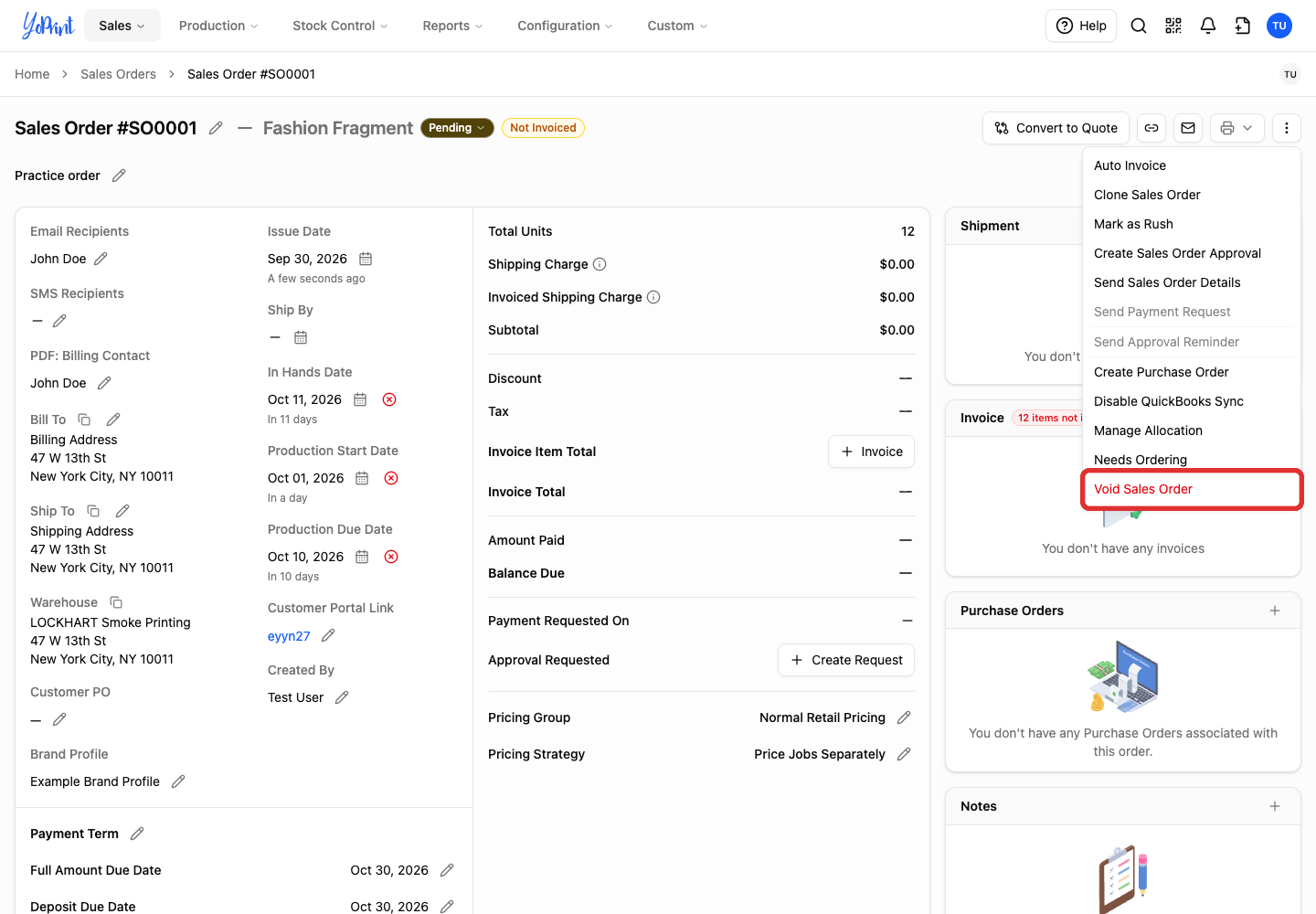Clear the Production Start Date
The image size is (1316, 914).
point(391,478)
